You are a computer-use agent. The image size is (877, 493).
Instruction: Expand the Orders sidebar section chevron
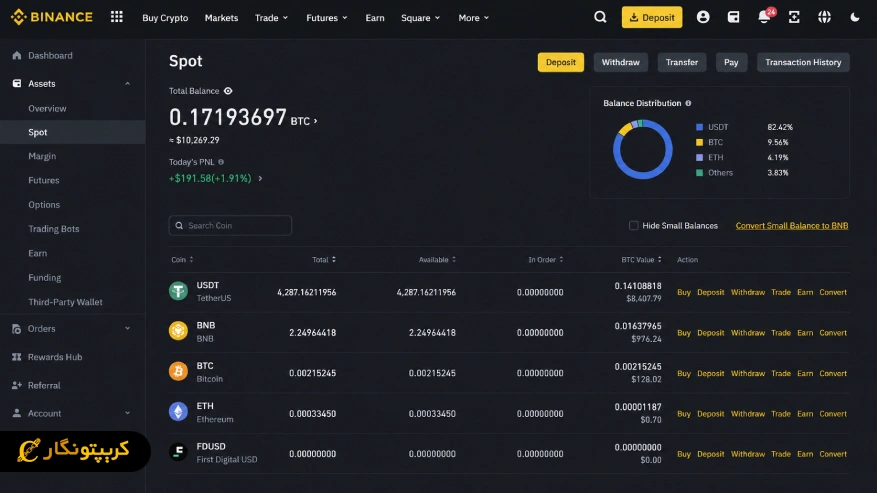pyautogui.click(x=128, y=328)
